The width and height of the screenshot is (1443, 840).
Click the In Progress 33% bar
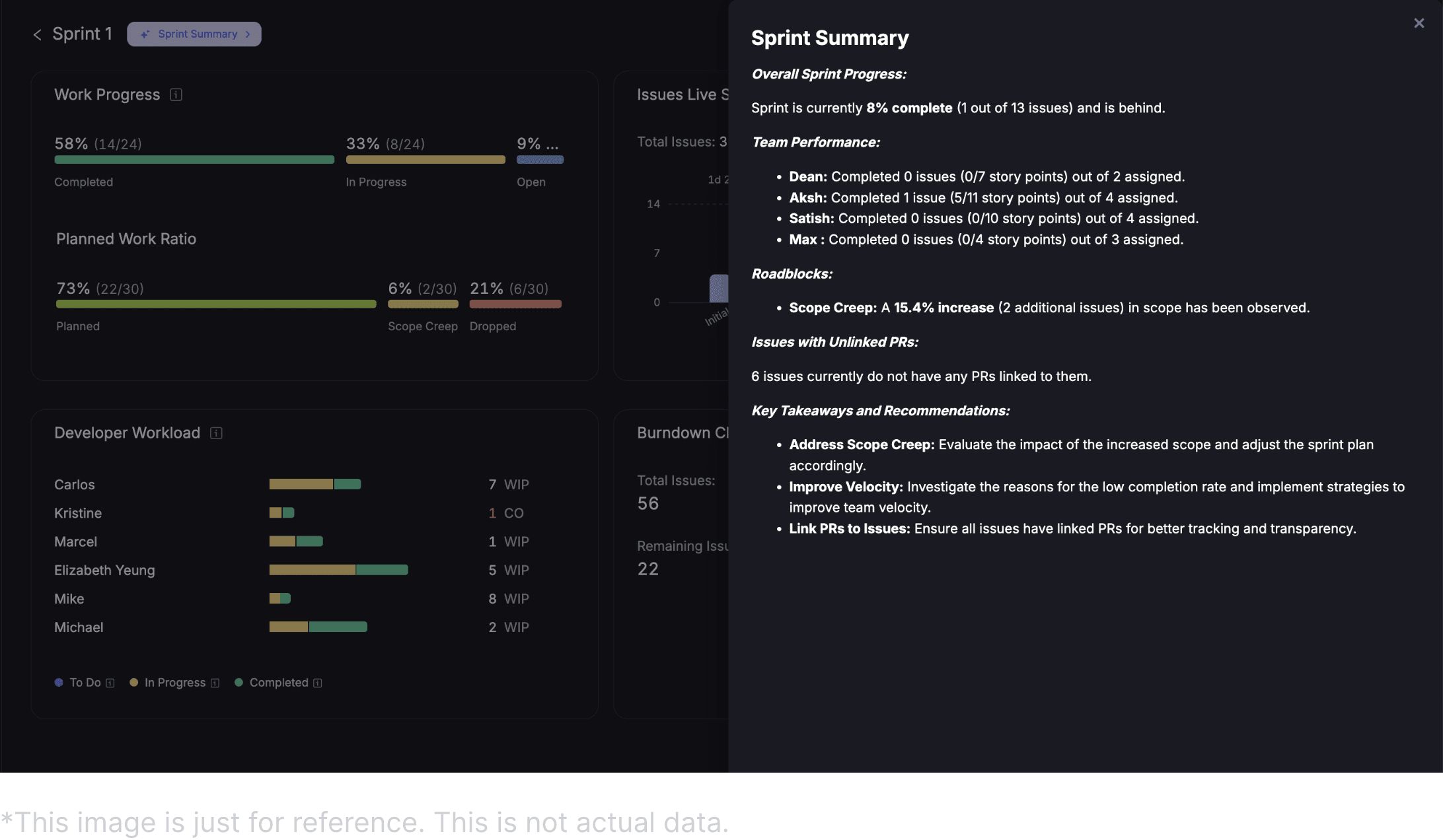(x=425, y=160)
